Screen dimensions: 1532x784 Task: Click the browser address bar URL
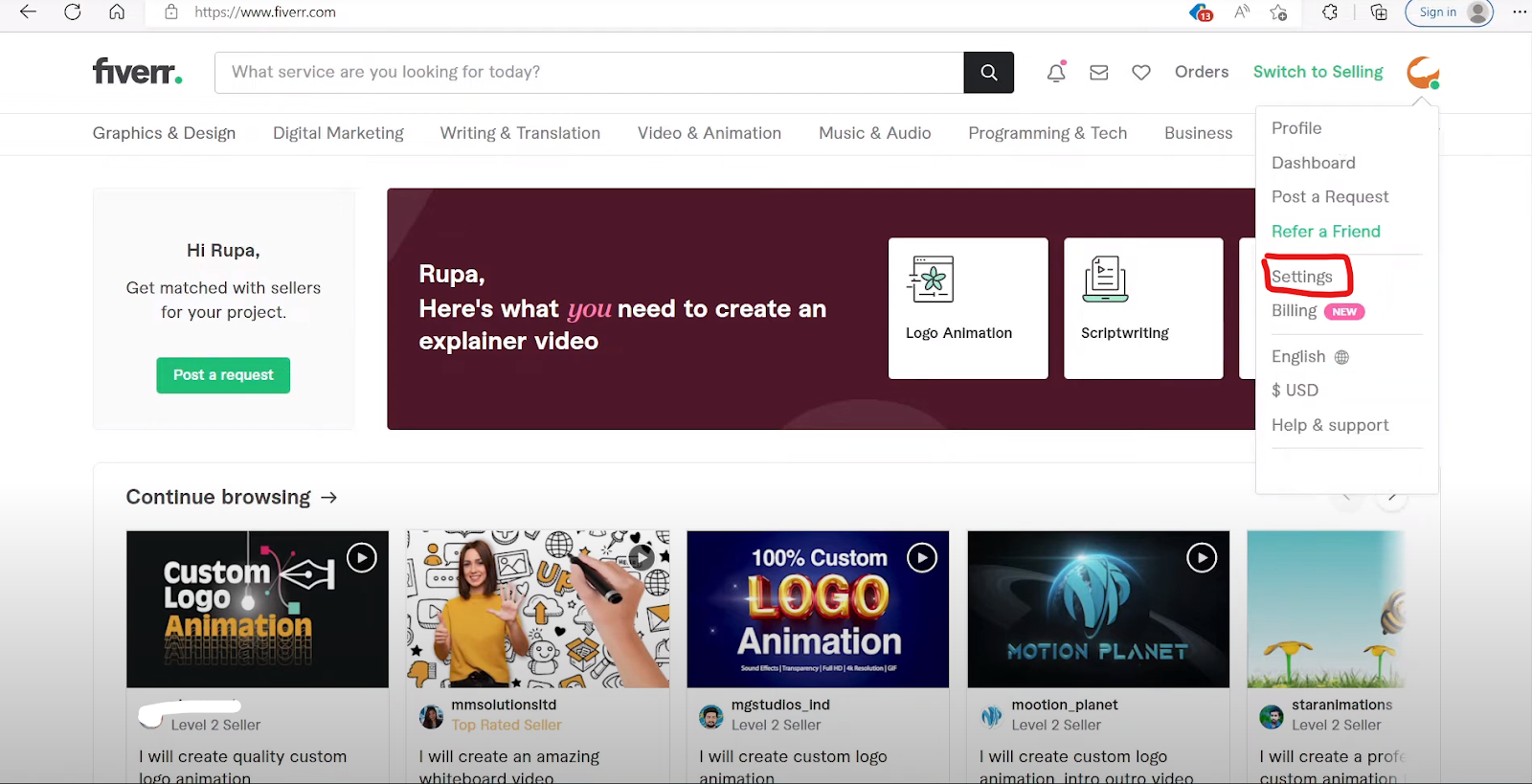point(265,12)
